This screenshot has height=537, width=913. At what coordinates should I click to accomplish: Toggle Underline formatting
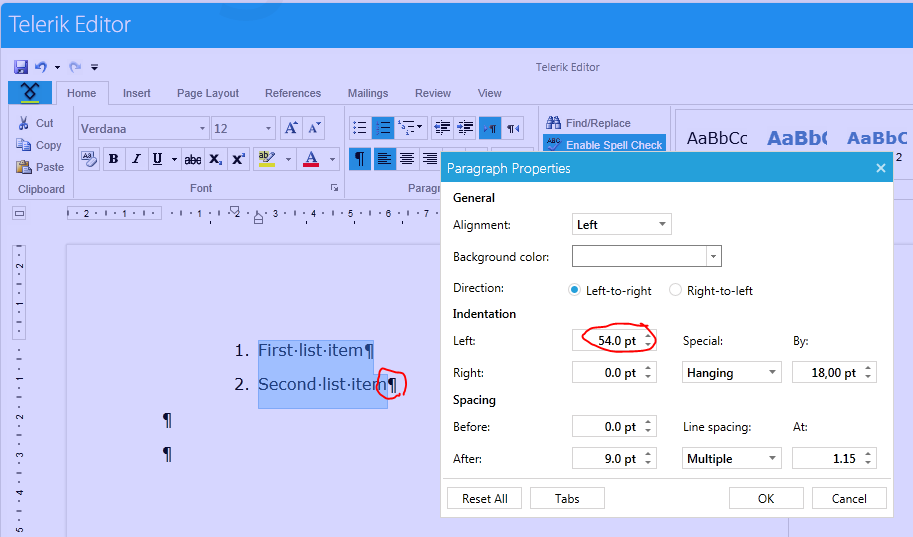coord(157,158)
